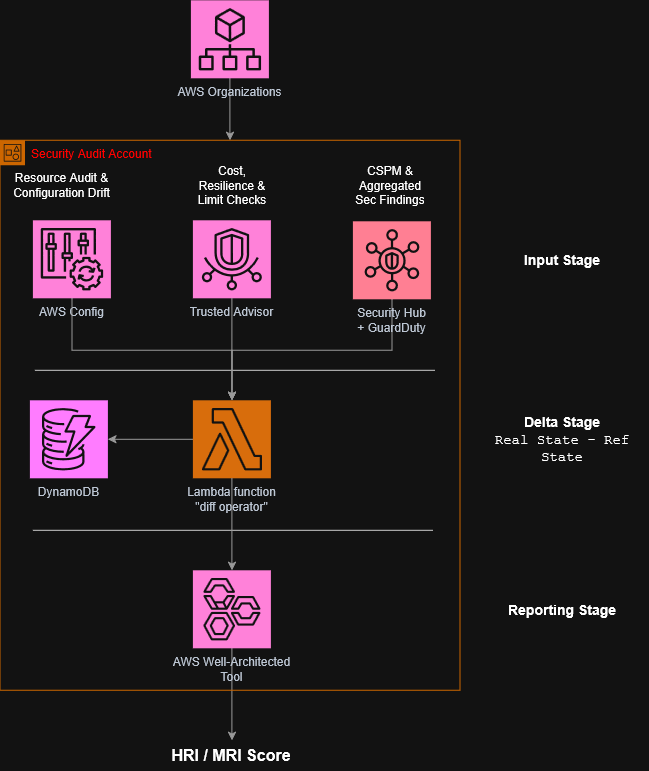Select the Delta Stage heading
The image size is (649, 771).
(561, 422)
